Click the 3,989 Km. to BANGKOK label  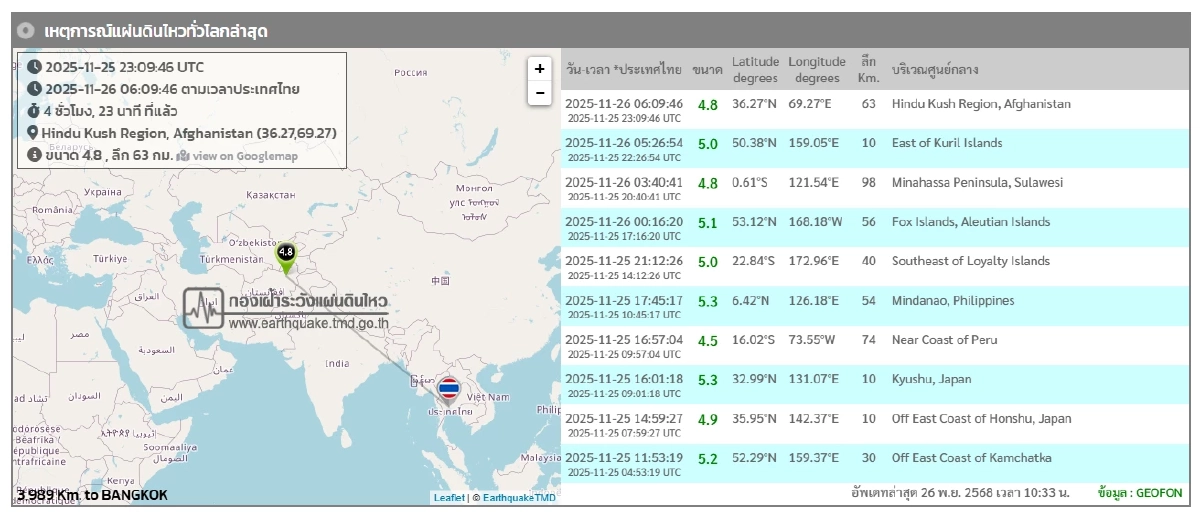(x=92, y=495)
